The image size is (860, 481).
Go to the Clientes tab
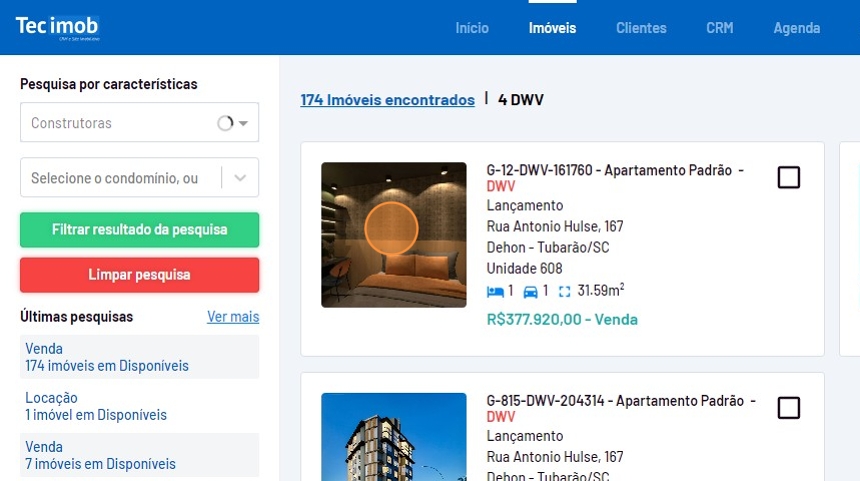click(641, 28)
